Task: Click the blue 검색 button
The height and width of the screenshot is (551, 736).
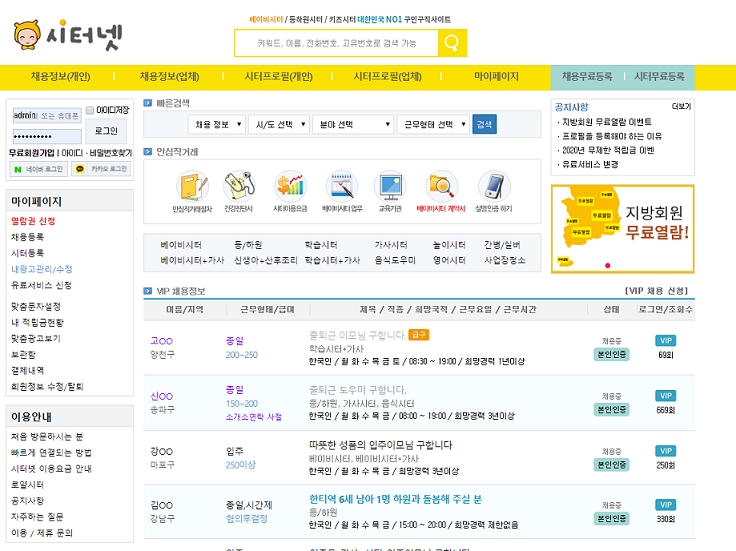Action: point(484,124)
